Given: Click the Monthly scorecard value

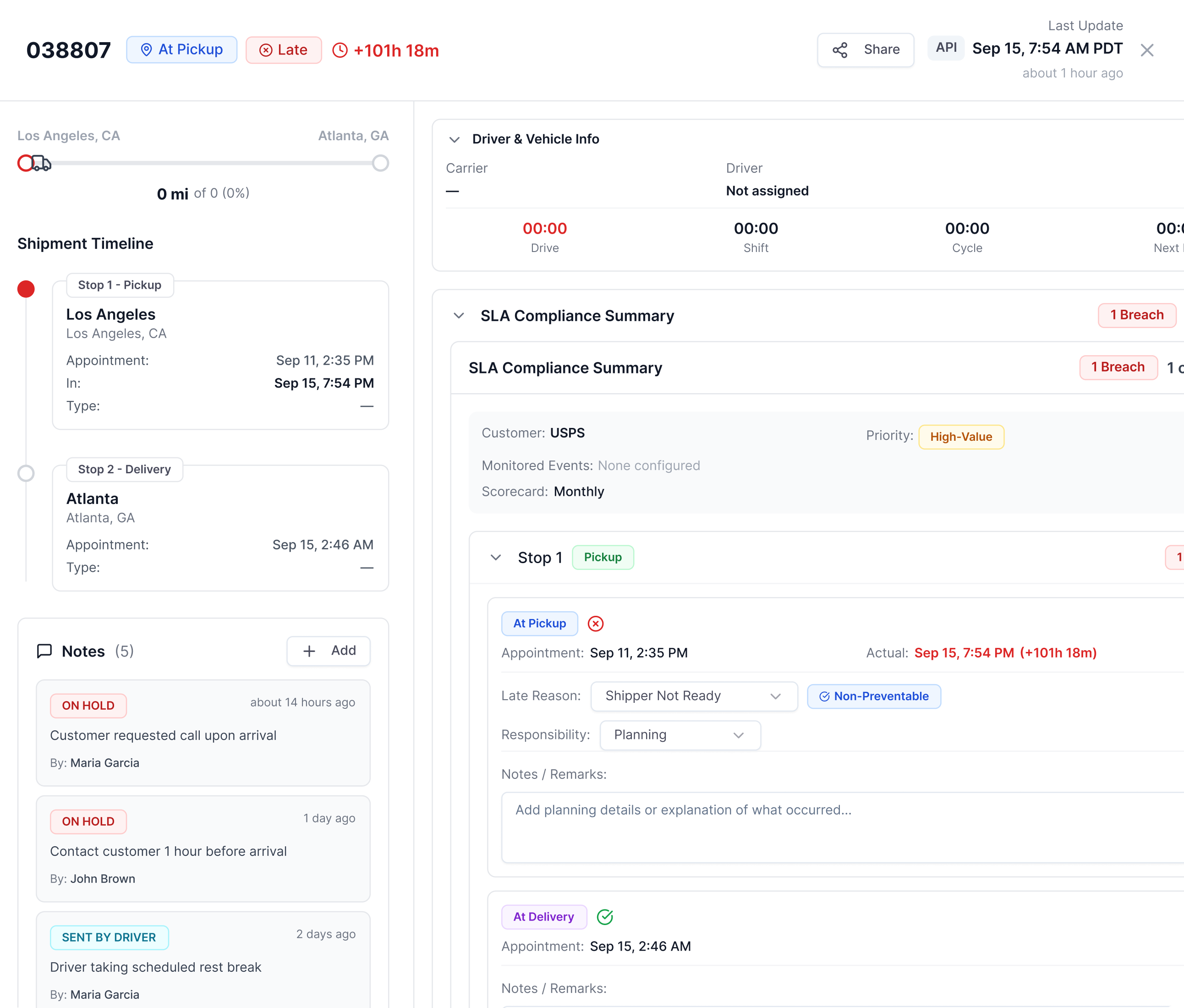Looking at the screenshot, I should pyautogui.click(x=578, y=492).
